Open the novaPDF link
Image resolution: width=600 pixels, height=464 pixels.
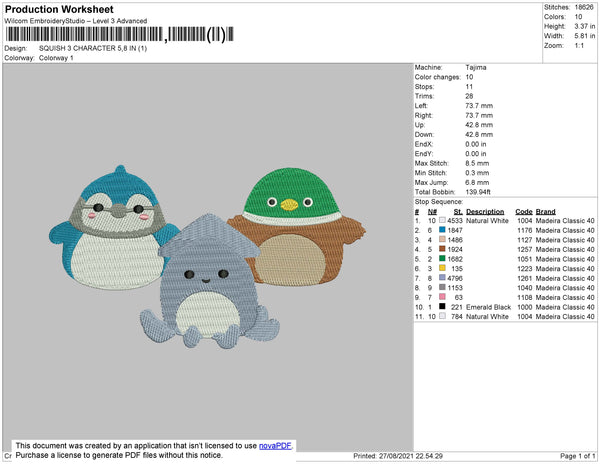[275, 446]
